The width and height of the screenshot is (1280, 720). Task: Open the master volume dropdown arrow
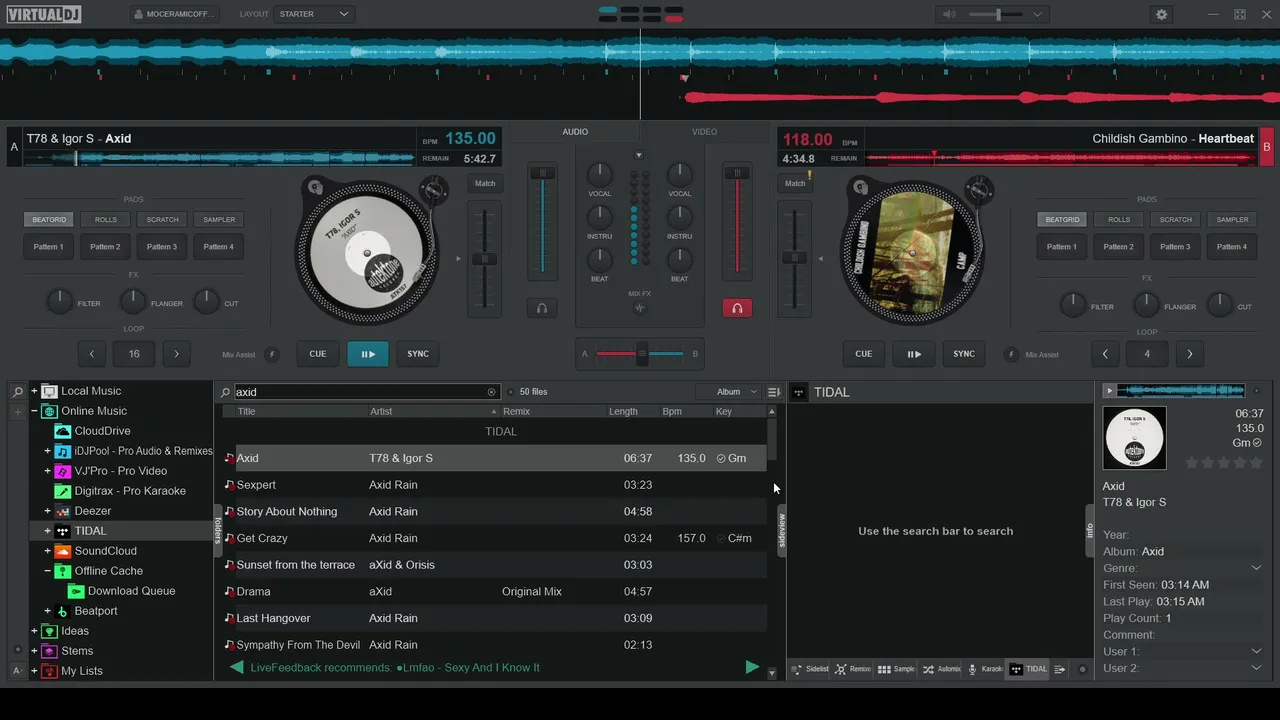[1037, 15]
